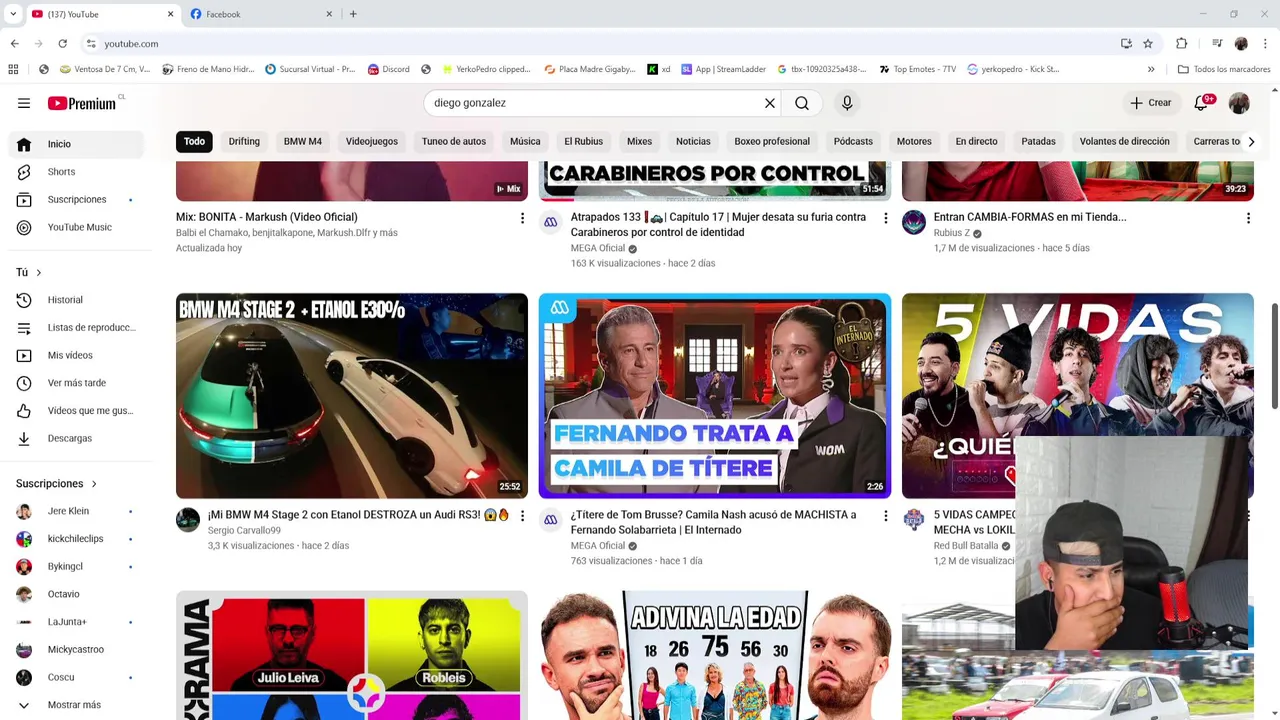Open options menu for Camila Nash video
Viewport: 1280px width, 720px height.
[x=885, y=516]
